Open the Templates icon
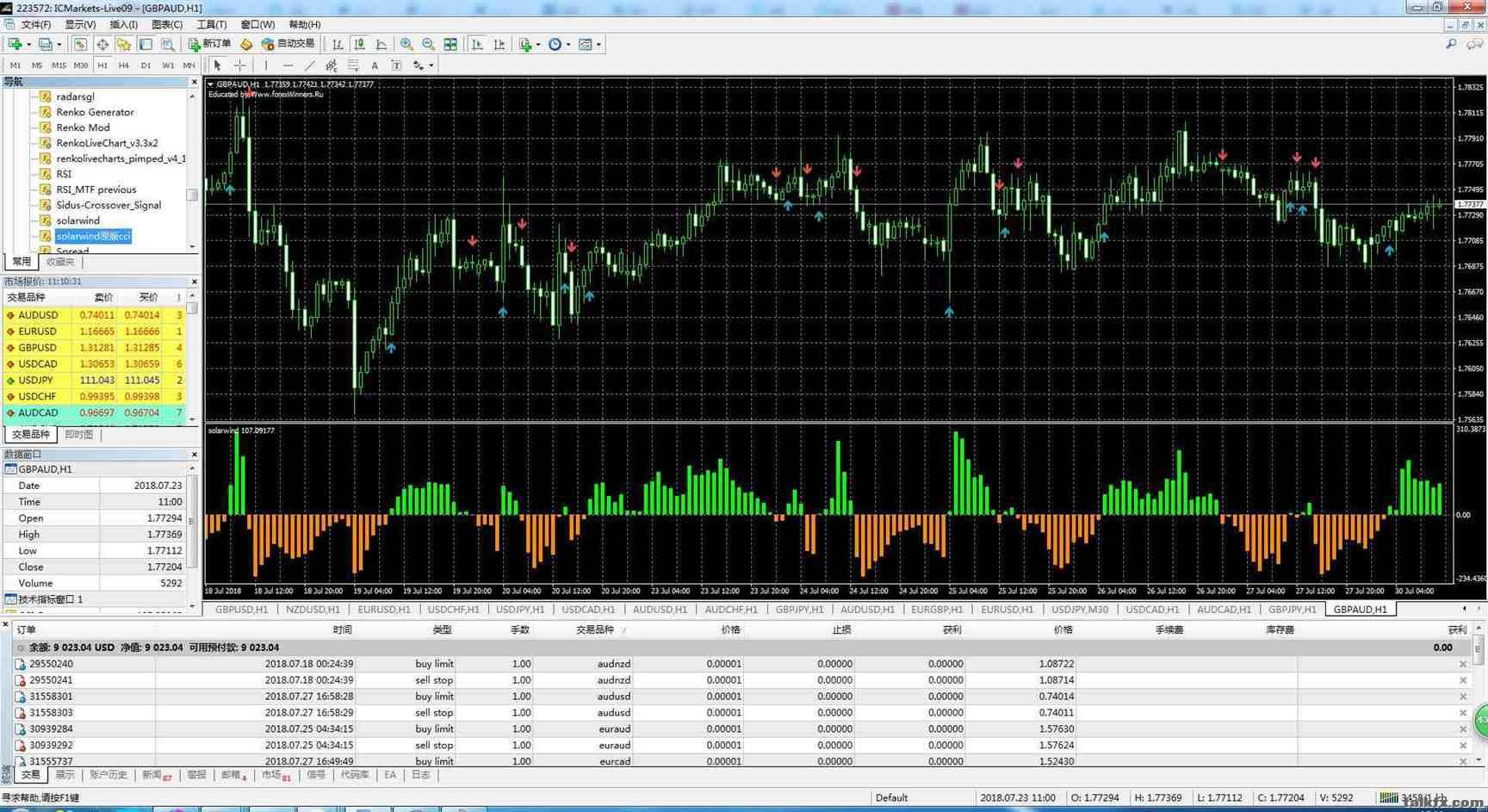 point(586,44)
